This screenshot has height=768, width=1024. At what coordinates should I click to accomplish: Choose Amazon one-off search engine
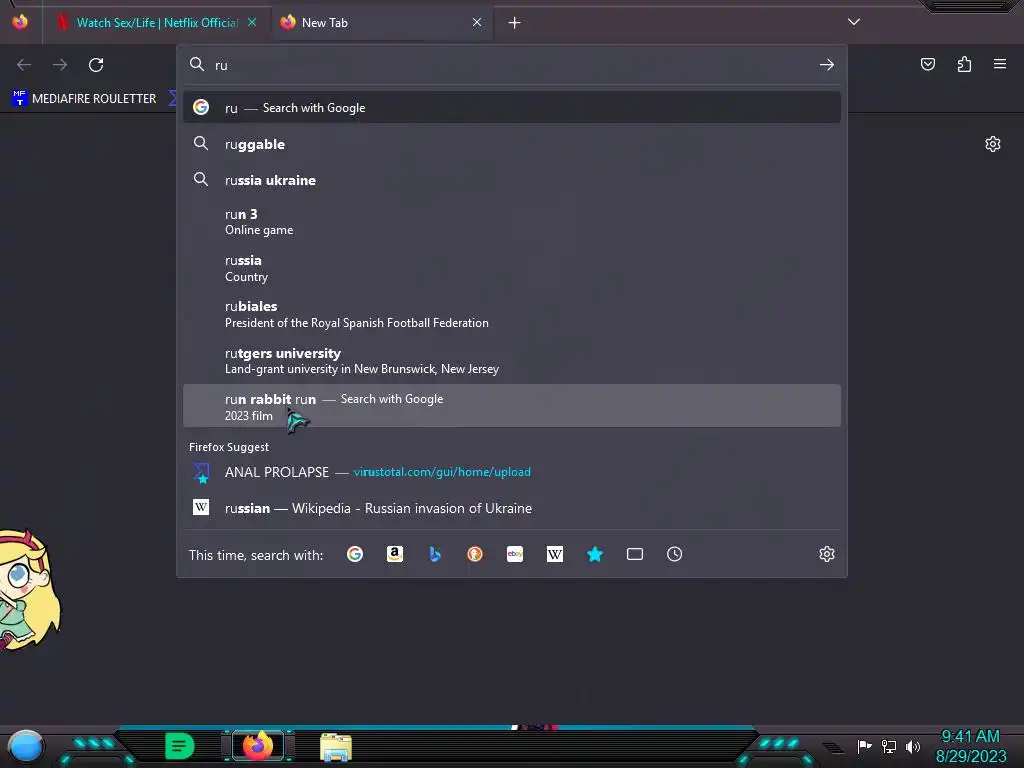[x=394, y=554]
